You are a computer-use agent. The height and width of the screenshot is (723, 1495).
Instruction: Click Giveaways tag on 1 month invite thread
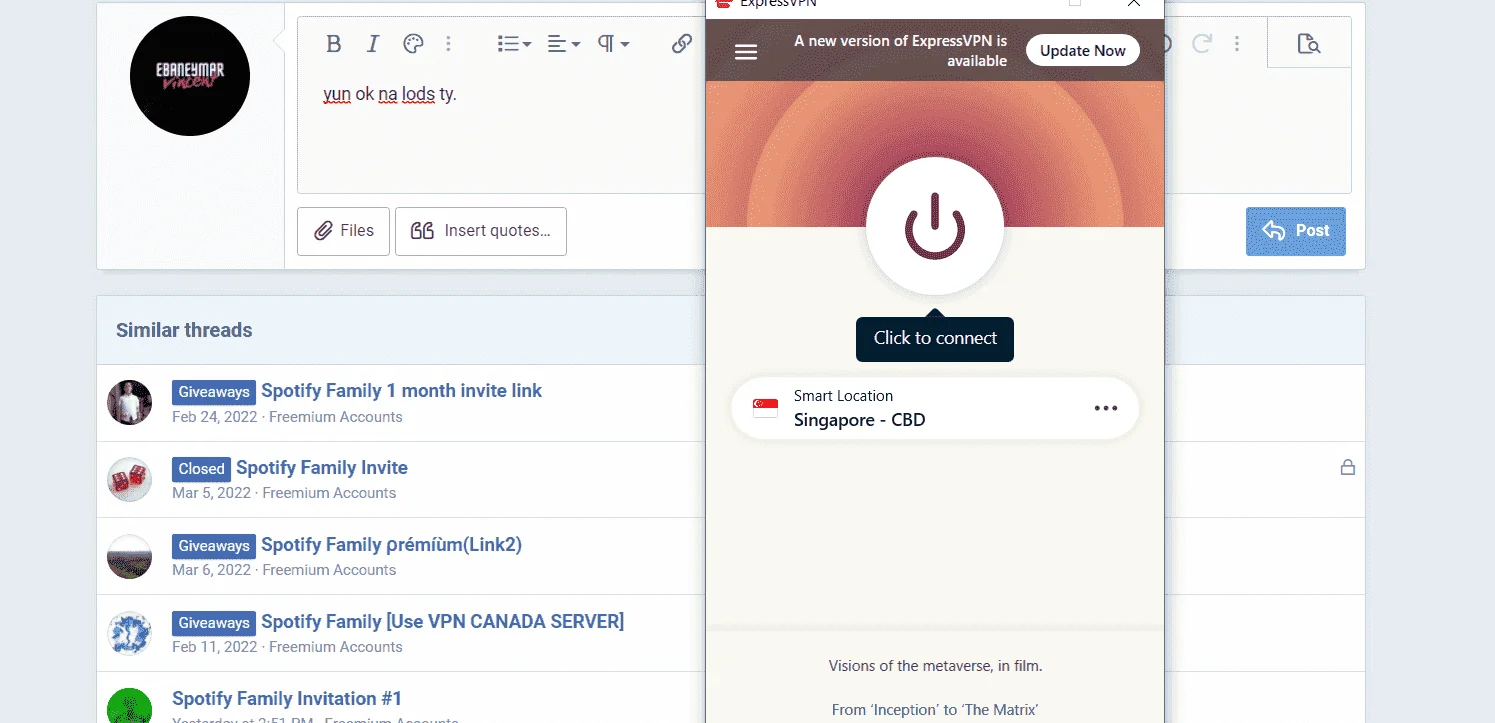pyautogui.click(x=214, y=392)
